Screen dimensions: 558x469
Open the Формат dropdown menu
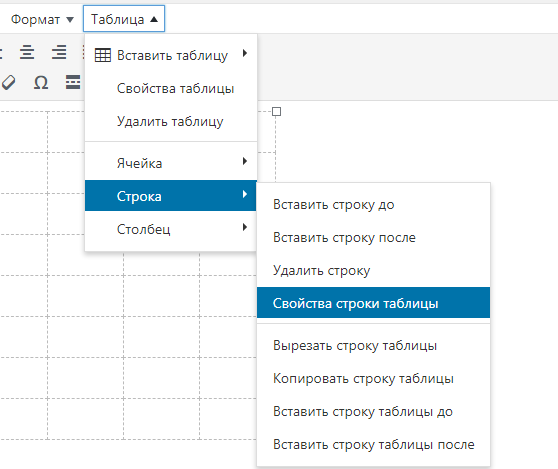pyautogui.click(x=42, y=19)
